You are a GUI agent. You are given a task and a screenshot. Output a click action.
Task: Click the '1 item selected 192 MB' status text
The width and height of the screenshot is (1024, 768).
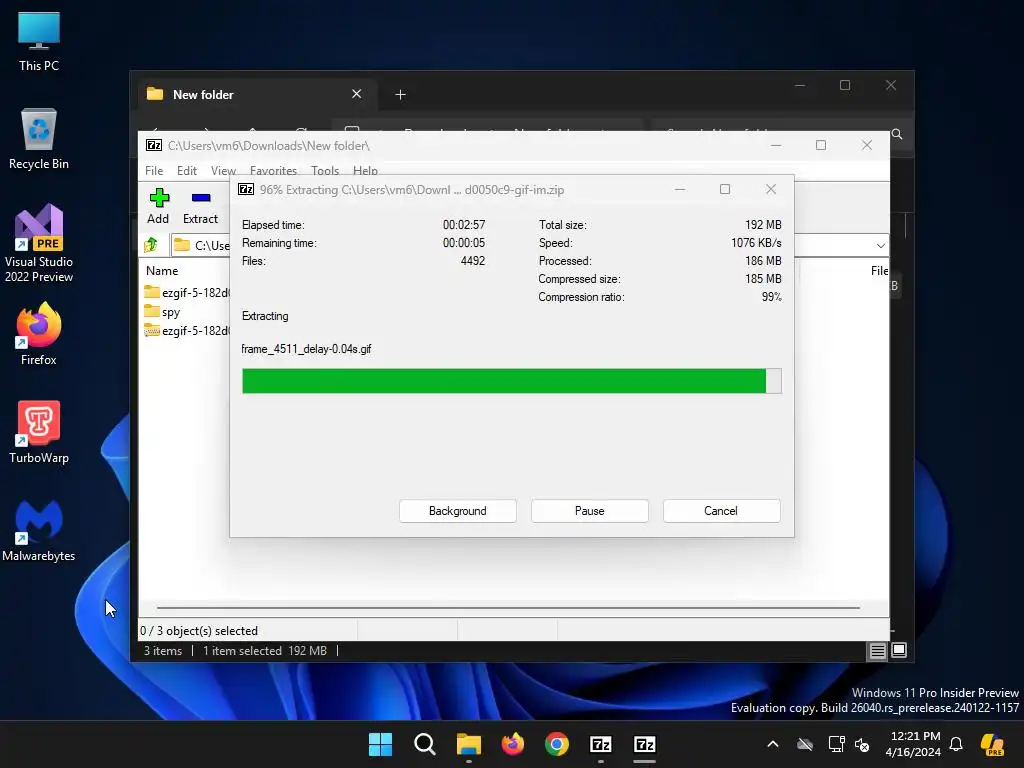click(x=264, y=650)
